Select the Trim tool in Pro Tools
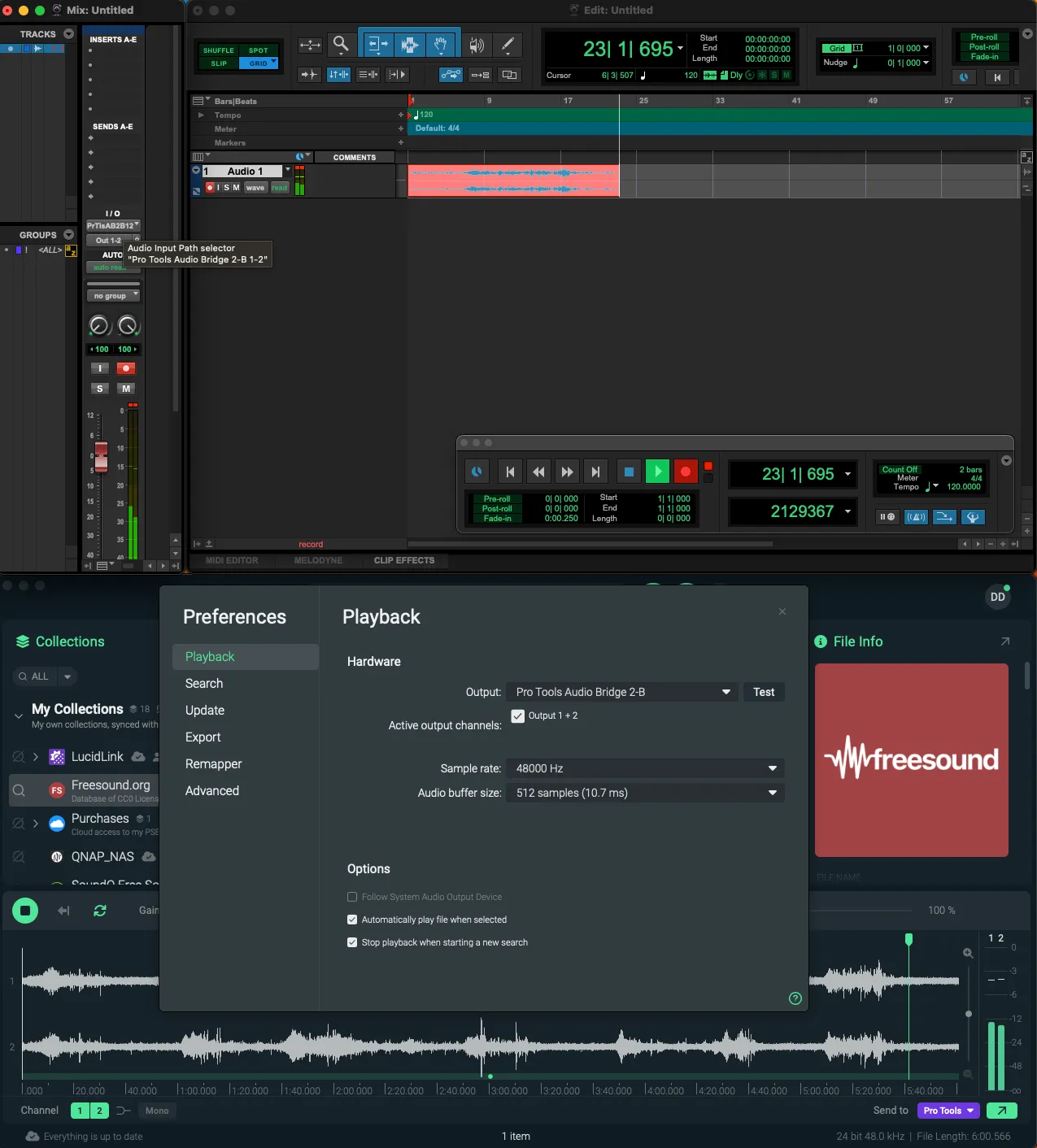This screenshot has height=1148, width=1037. [378, 45]
